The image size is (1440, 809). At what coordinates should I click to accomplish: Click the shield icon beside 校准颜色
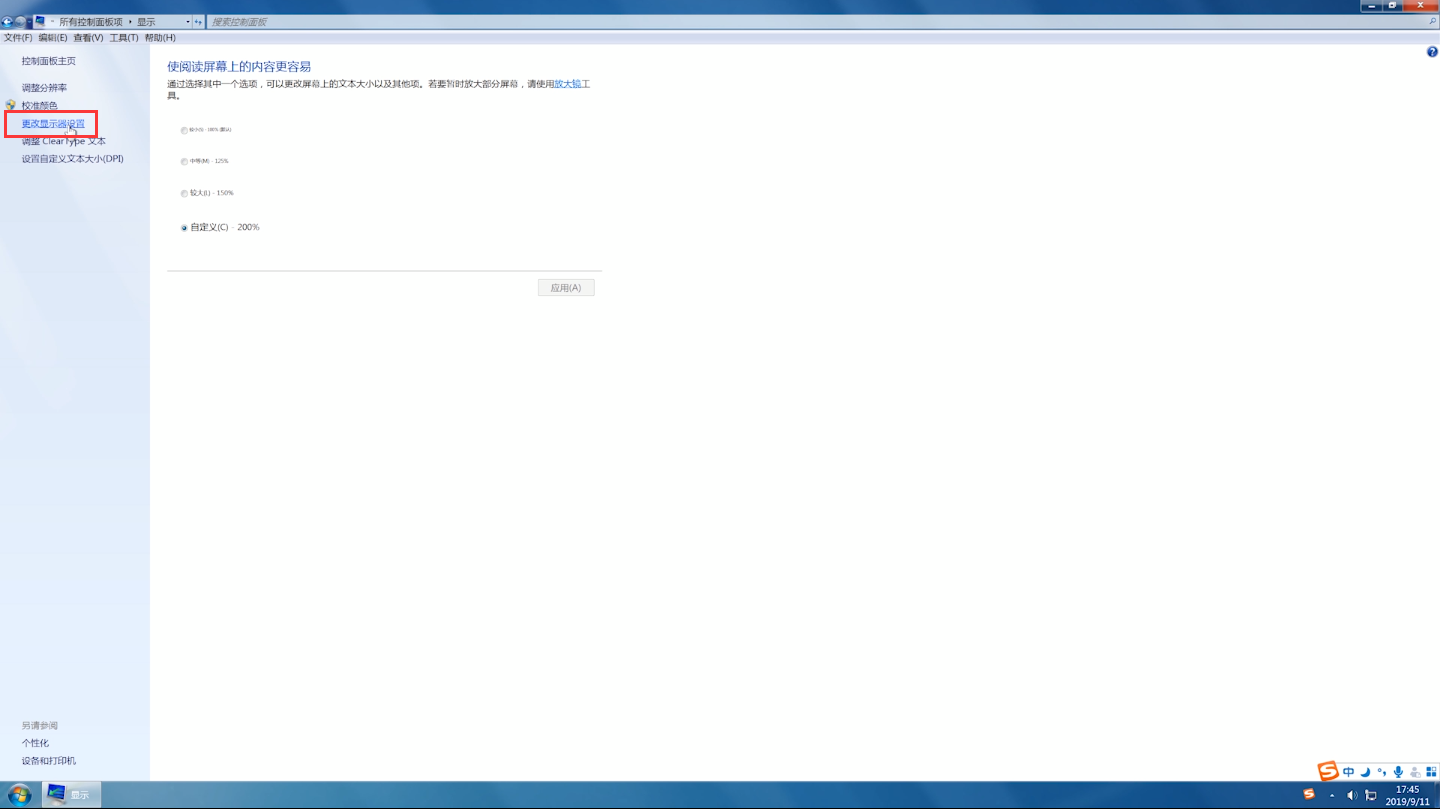[11, 105]
